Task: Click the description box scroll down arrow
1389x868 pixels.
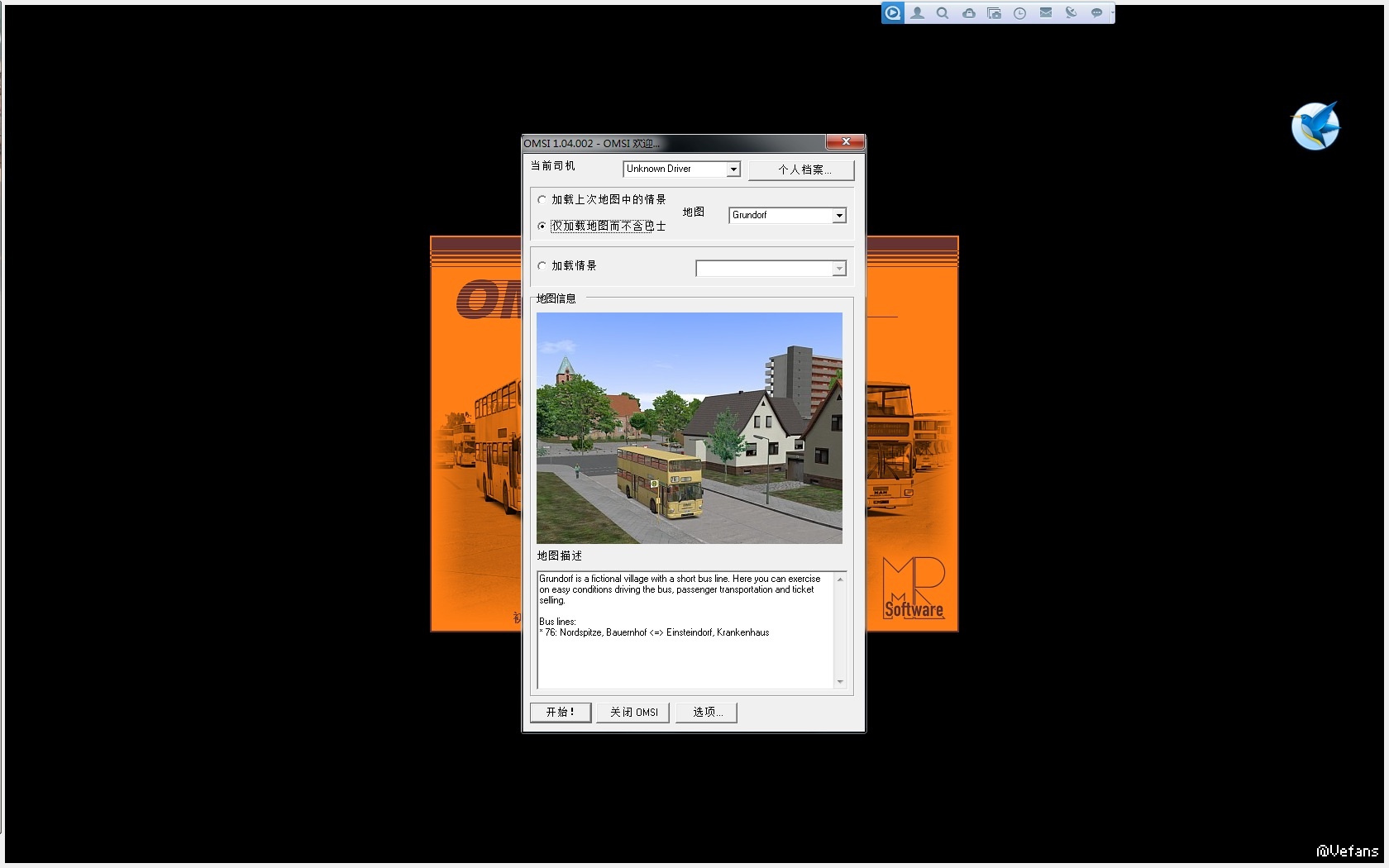Action: [840, 682]
